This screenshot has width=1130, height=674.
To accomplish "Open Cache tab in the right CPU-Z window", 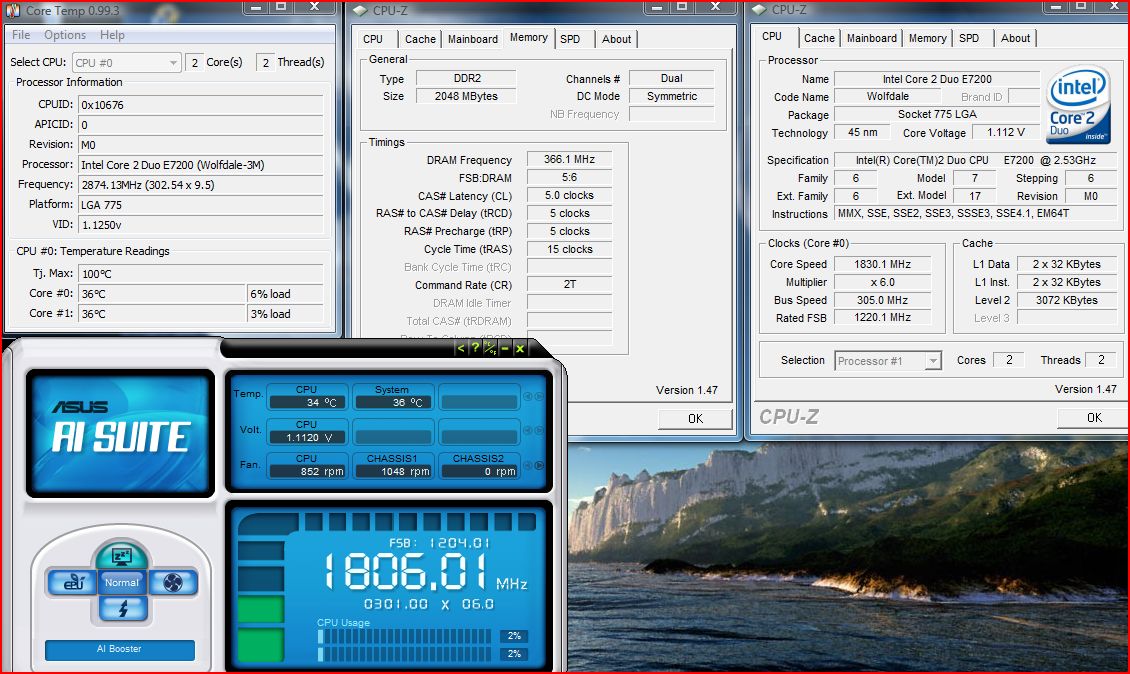I will [819, 38].
